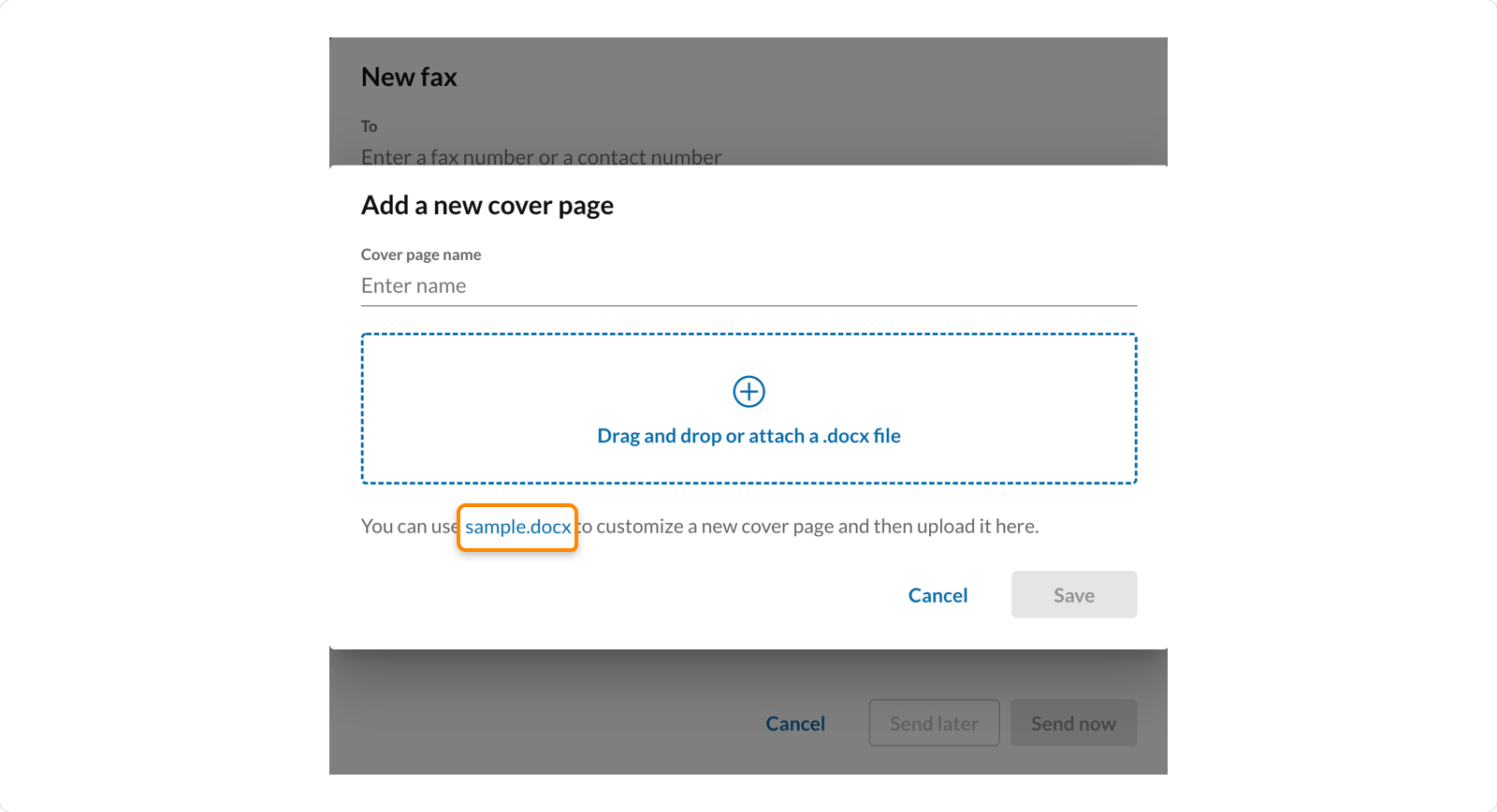1497x812 pixels.
Task: Open the sample.docx link
Action: [x=517, y=527]
